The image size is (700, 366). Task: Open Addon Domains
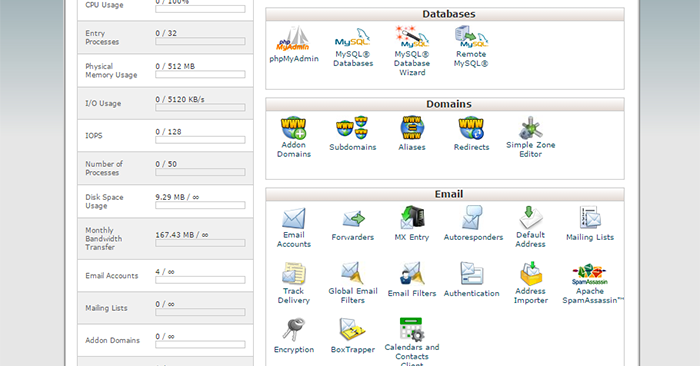[294, 137]
